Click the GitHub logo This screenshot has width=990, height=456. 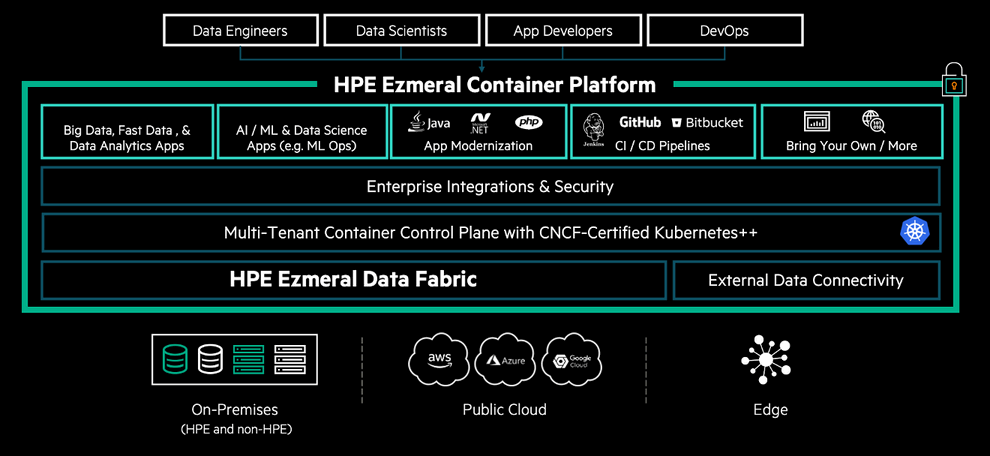point(640,122)
